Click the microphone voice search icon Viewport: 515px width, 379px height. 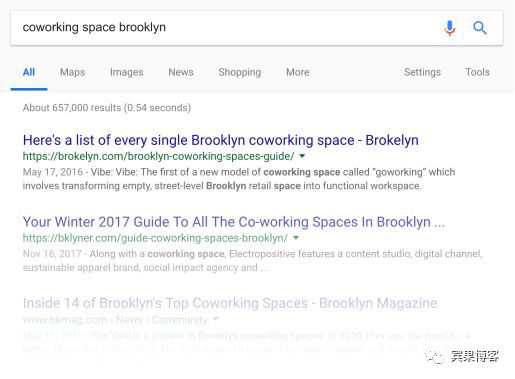point(450,28)
